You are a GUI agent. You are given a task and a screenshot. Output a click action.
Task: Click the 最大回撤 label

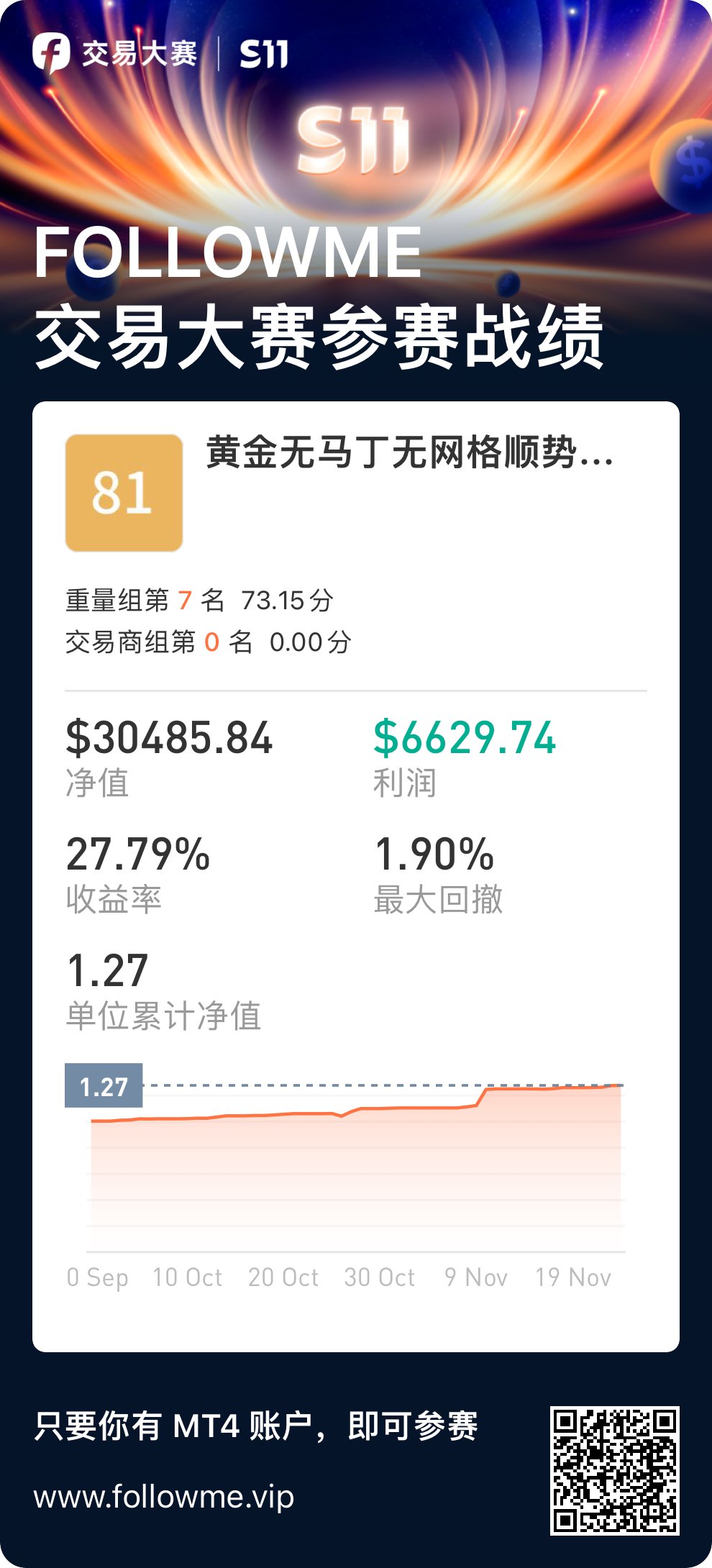438,899
